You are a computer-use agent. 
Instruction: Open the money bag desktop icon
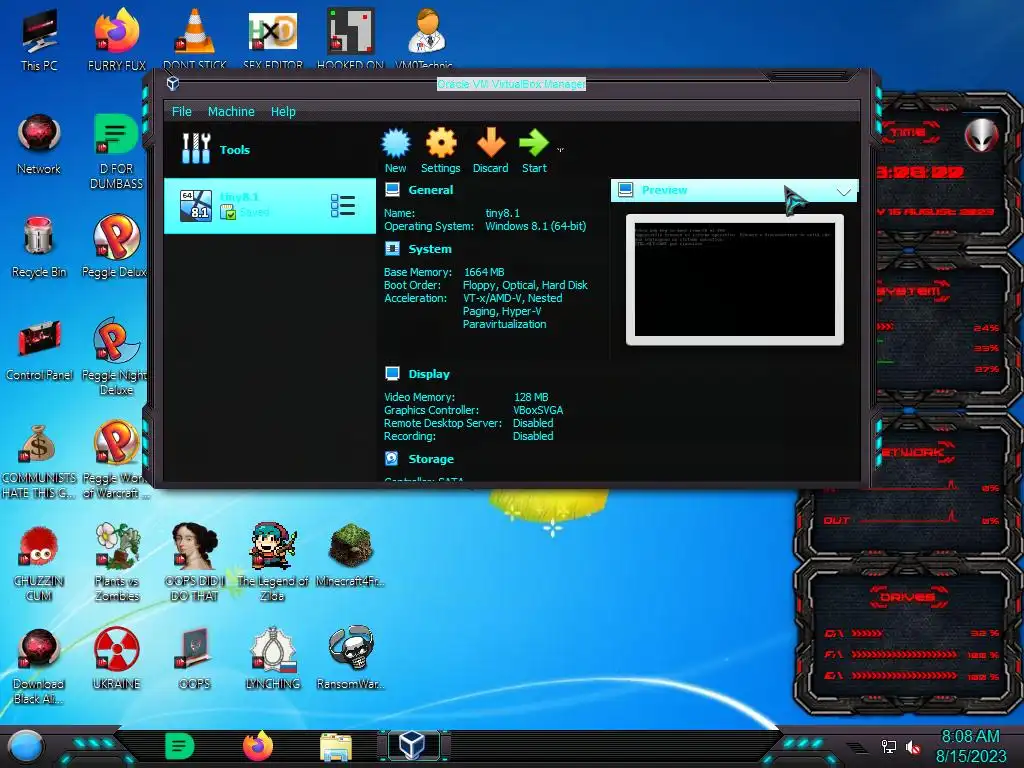tap(39, 461)
